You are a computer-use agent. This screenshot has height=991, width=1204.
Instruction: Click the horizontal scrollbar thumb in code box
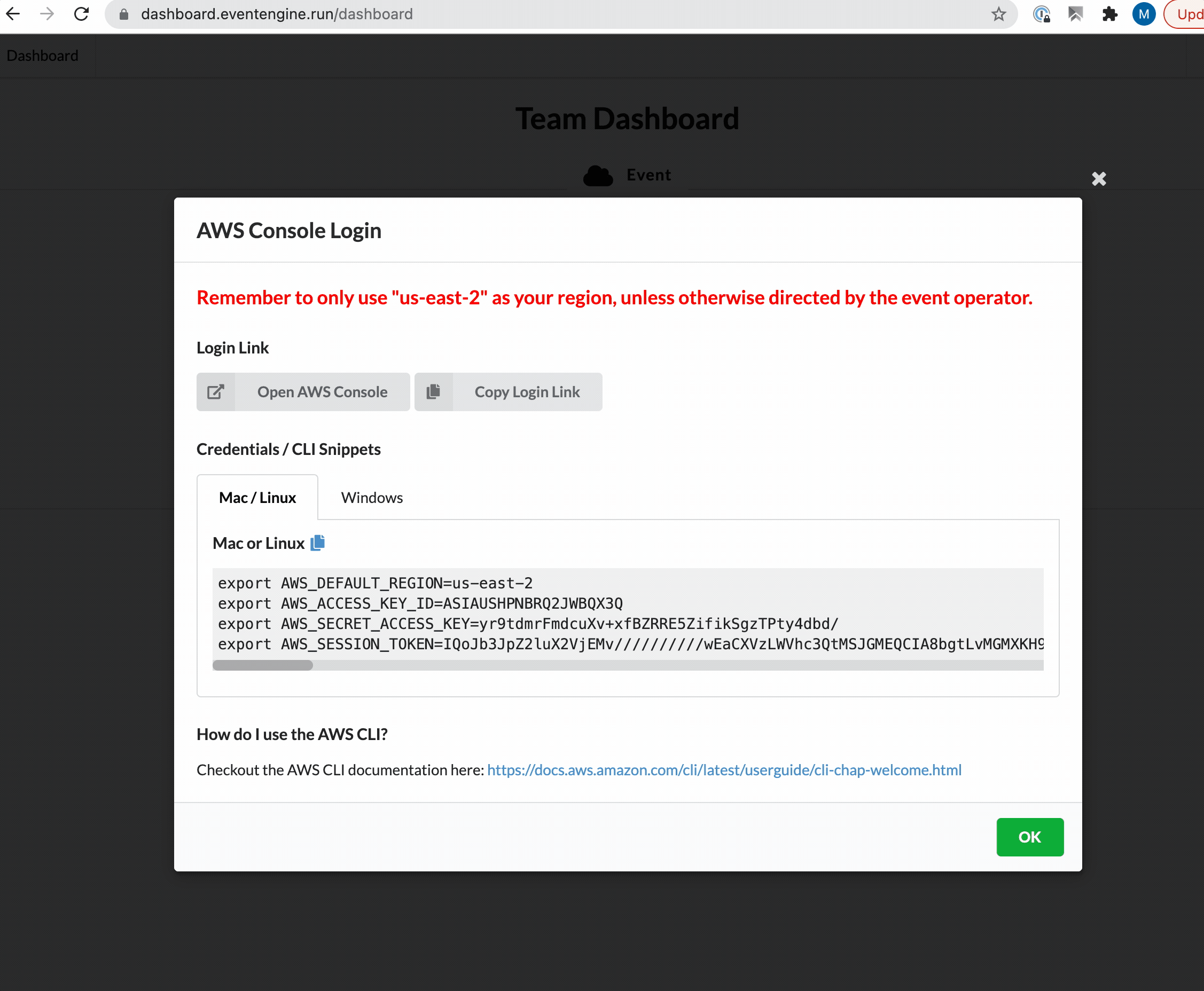pyautogui.click(x=263, y=665)
